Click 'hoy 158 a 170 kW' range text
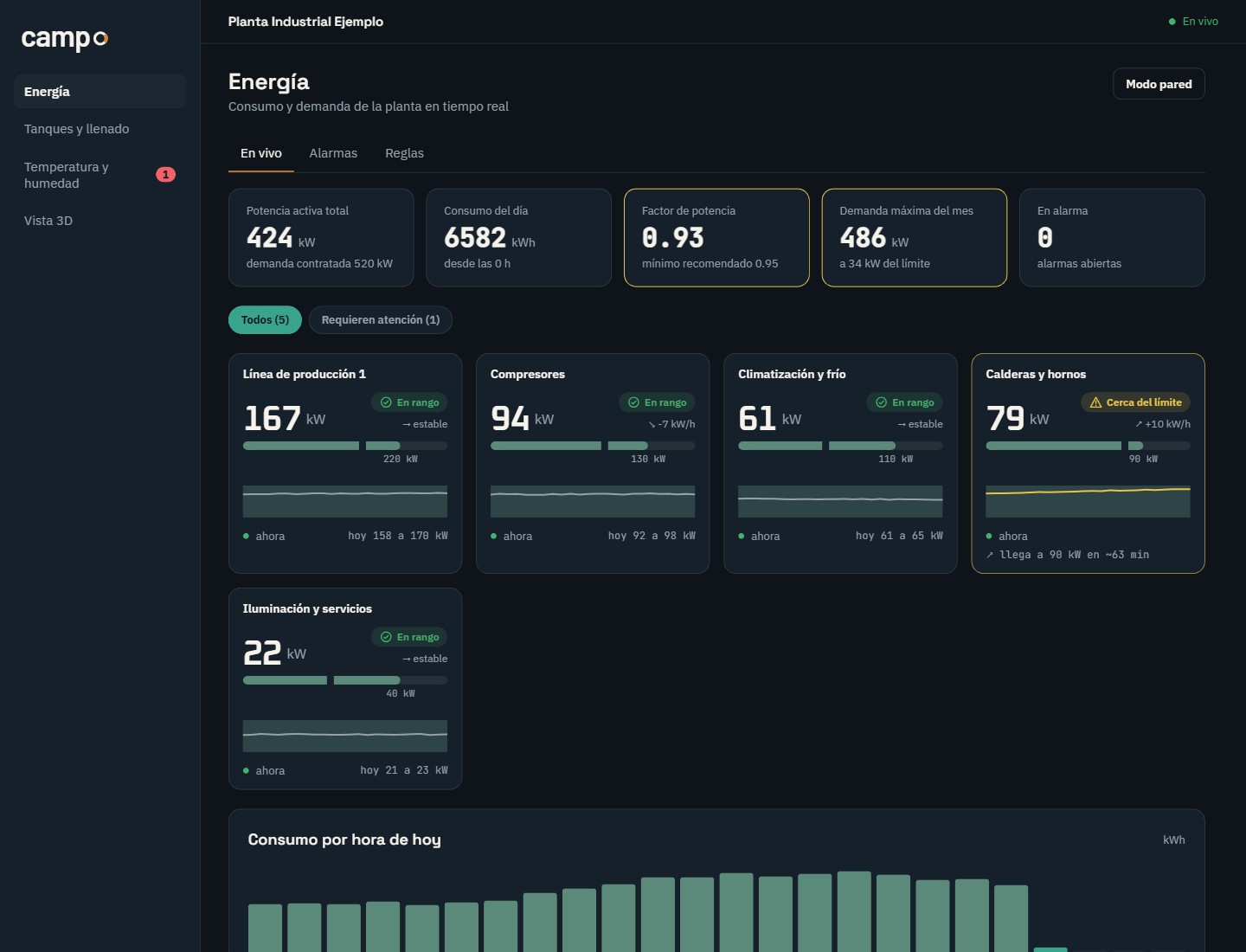The image size is (1246, 952). pyautogui.click(x=398, y=536)
